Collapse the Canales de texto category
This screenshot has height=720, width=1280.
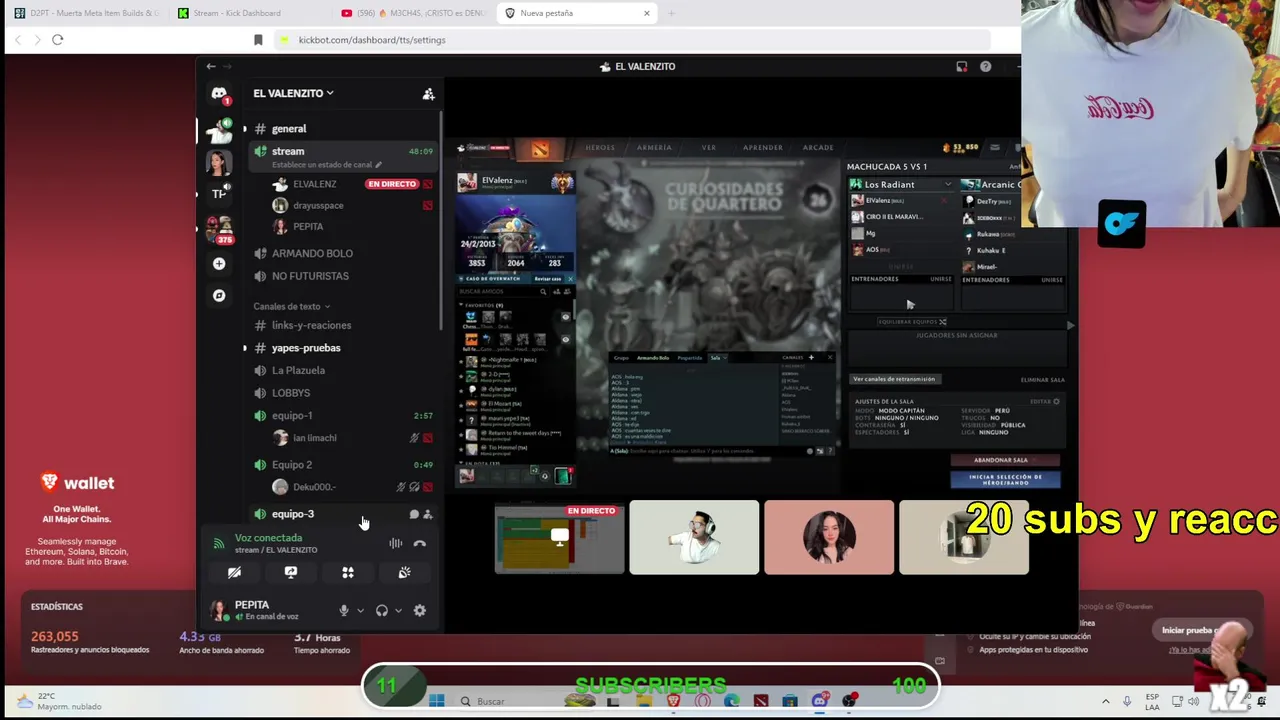pos(291,306)
